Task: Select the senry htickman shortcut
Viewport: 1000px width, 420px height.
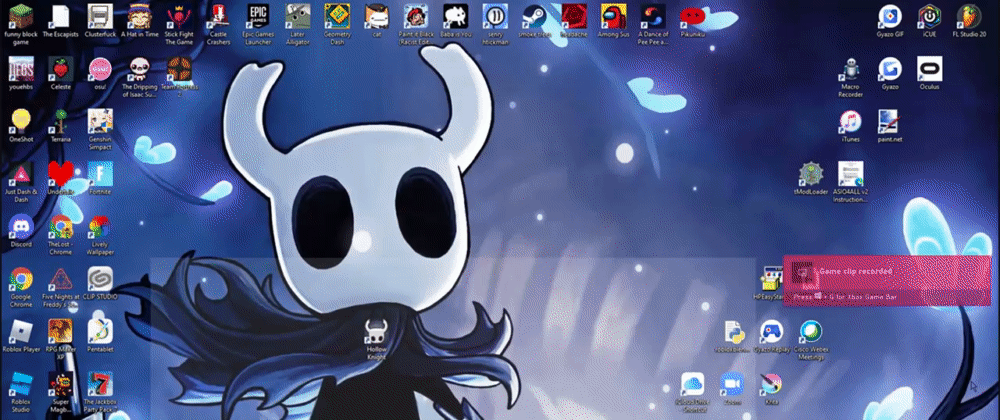Action: (496, 24)
